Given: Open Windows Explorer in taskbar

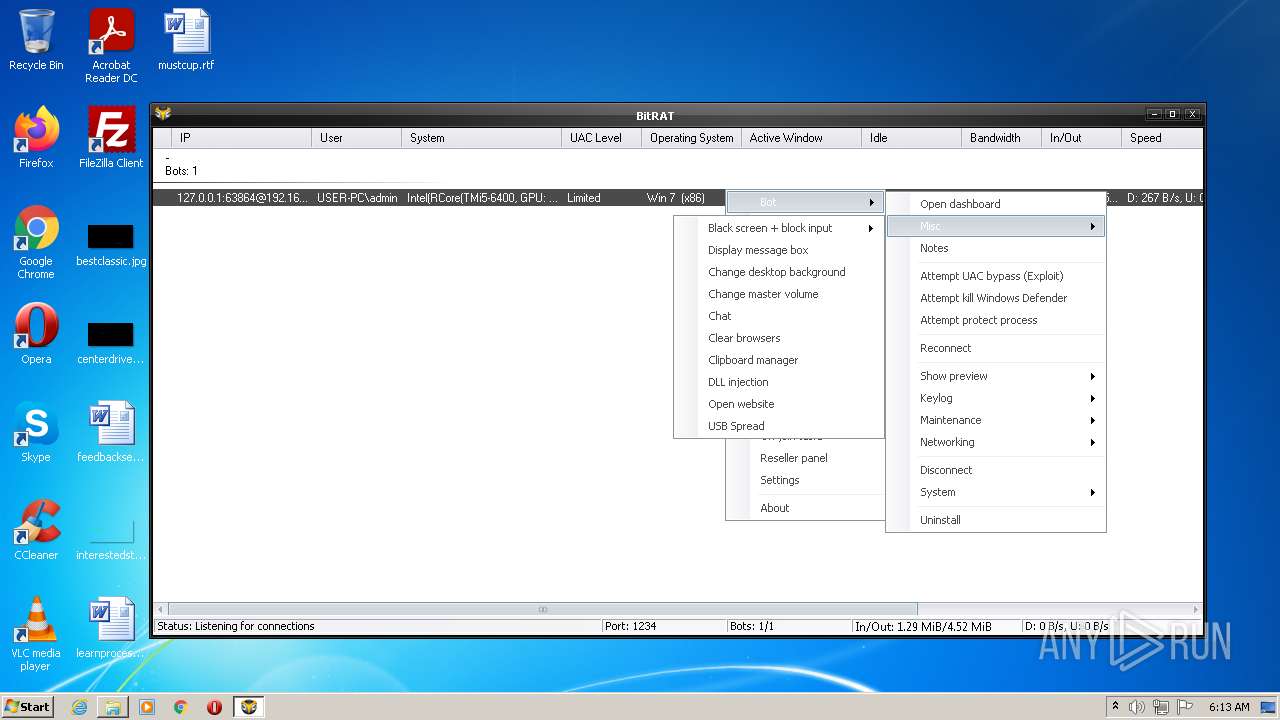Looking at the screenshot, I should coord(113,707).
